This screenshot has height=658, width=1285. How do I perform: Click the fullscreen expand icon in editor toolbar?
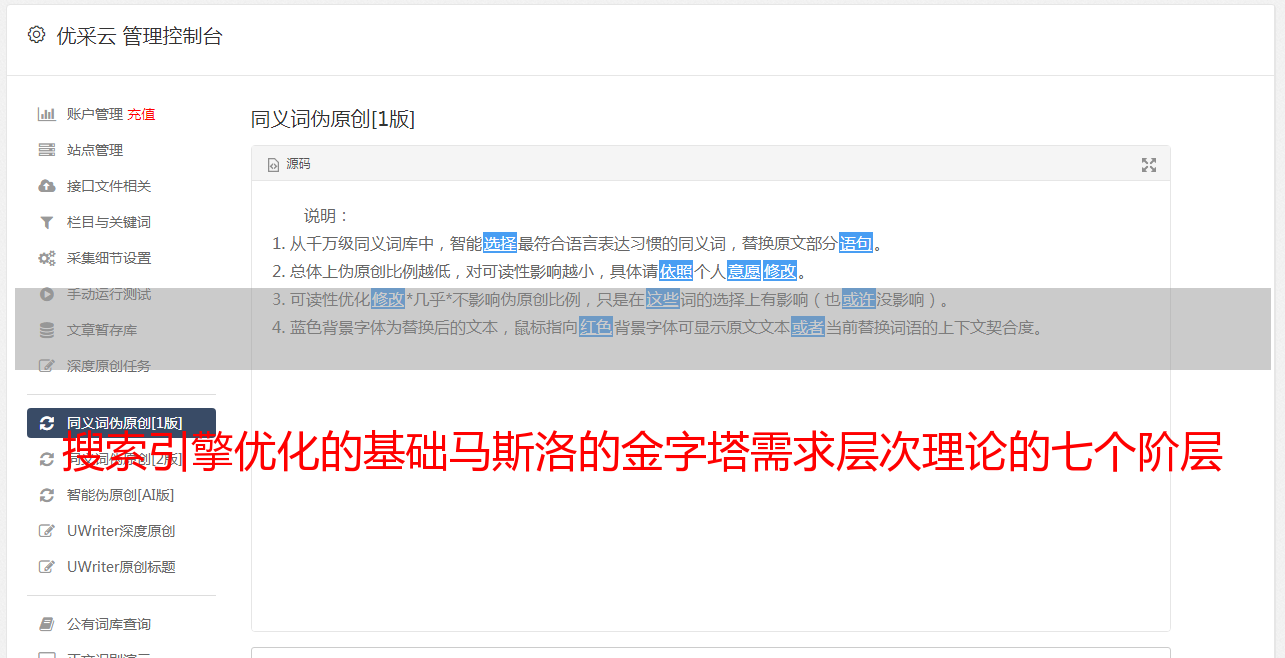click(x=1149, y=164)
